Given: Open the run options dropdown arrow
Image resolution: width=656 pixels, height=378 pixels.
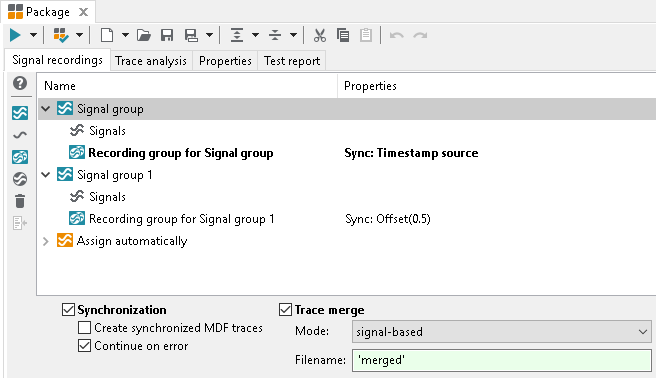Looking at the screenshot, I should (x=33, y=35).
